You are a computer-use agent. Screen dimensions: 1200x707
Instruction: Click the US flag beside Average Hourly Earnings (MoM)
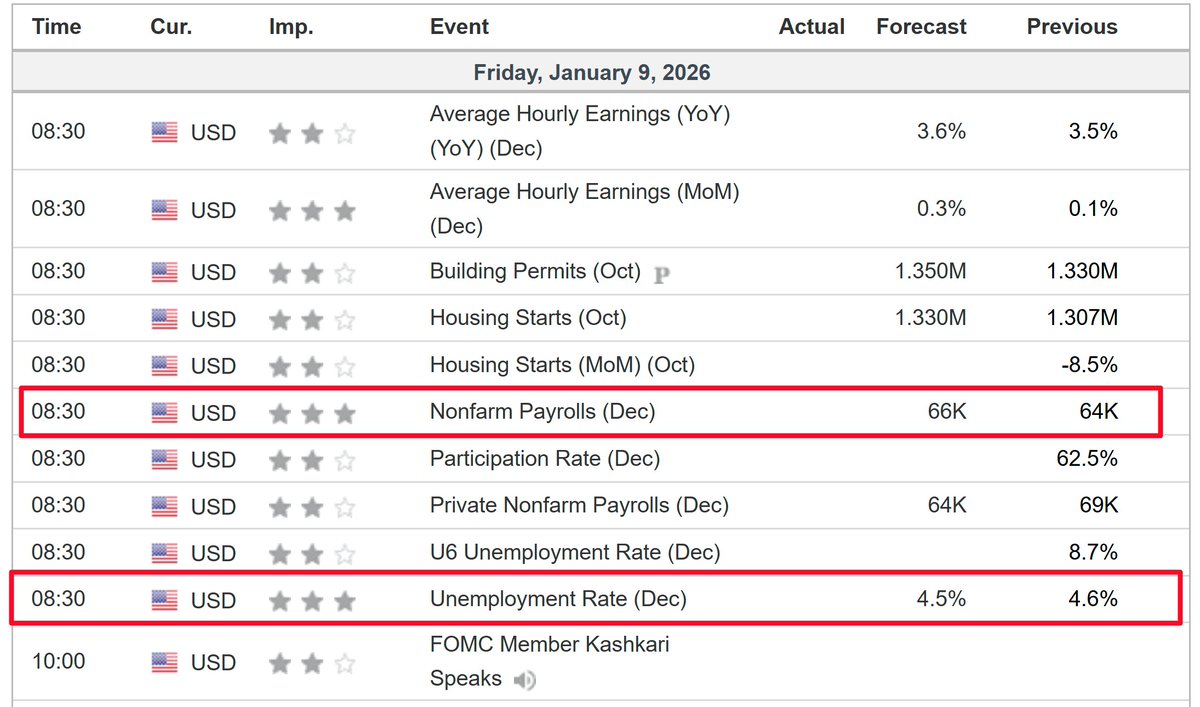point(165,209)
